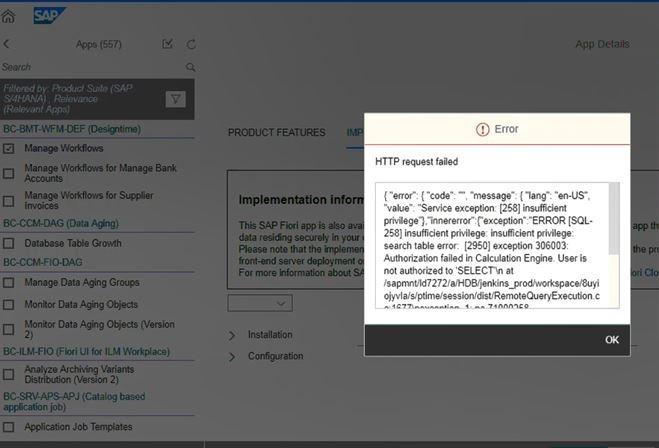Click the HTTP request failed message
659x448 pixels.
click(416, 162)
